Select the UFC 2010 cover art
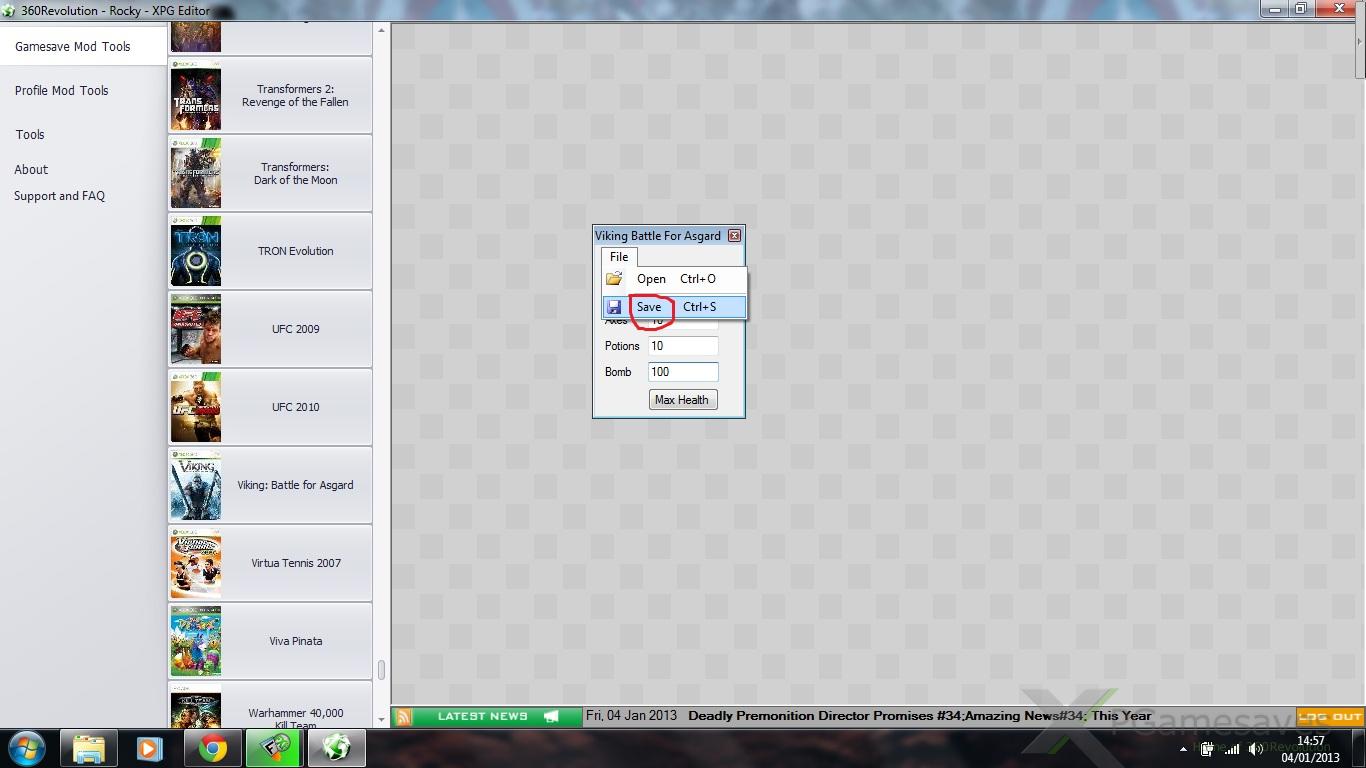Screen dimensions: 1366x768 196,407
